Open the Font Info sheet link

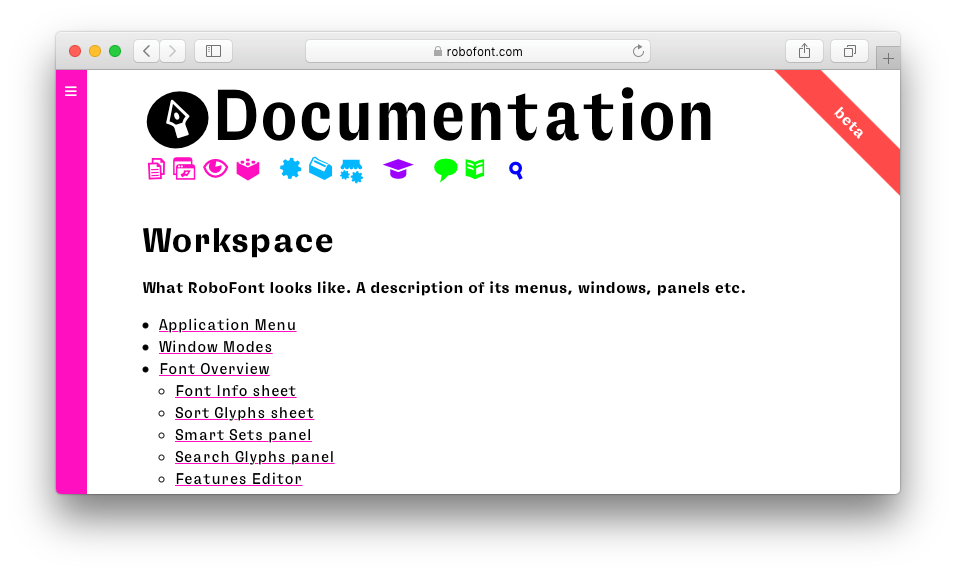[x=235, y=391]
